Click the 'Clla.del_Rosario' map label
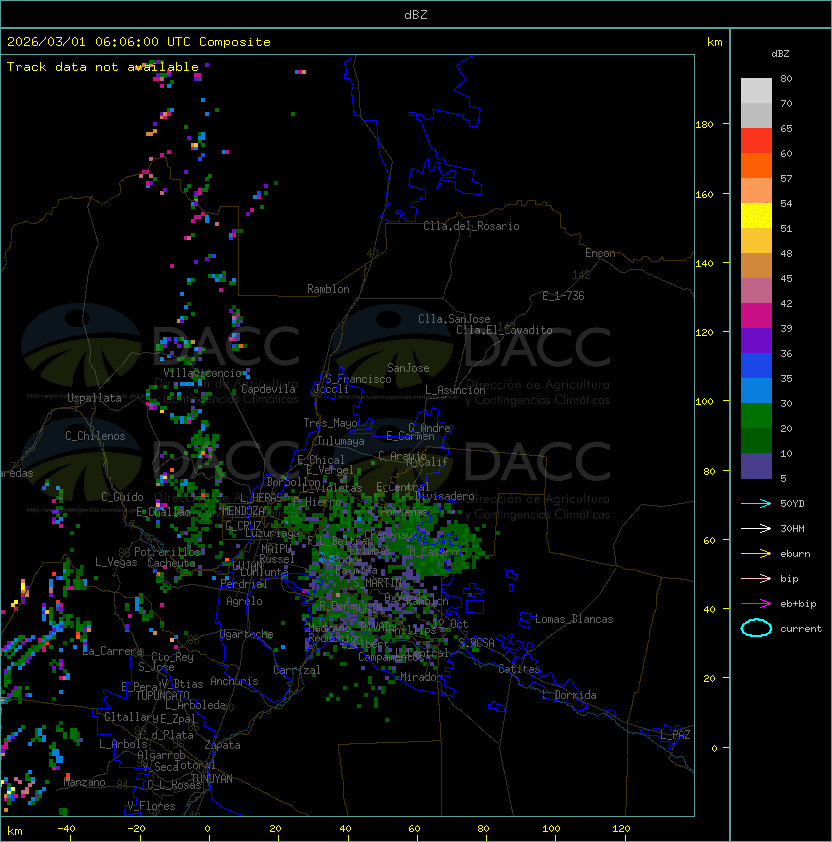The width and height of the screenshot is (832, 842). (x=471, y=226)
